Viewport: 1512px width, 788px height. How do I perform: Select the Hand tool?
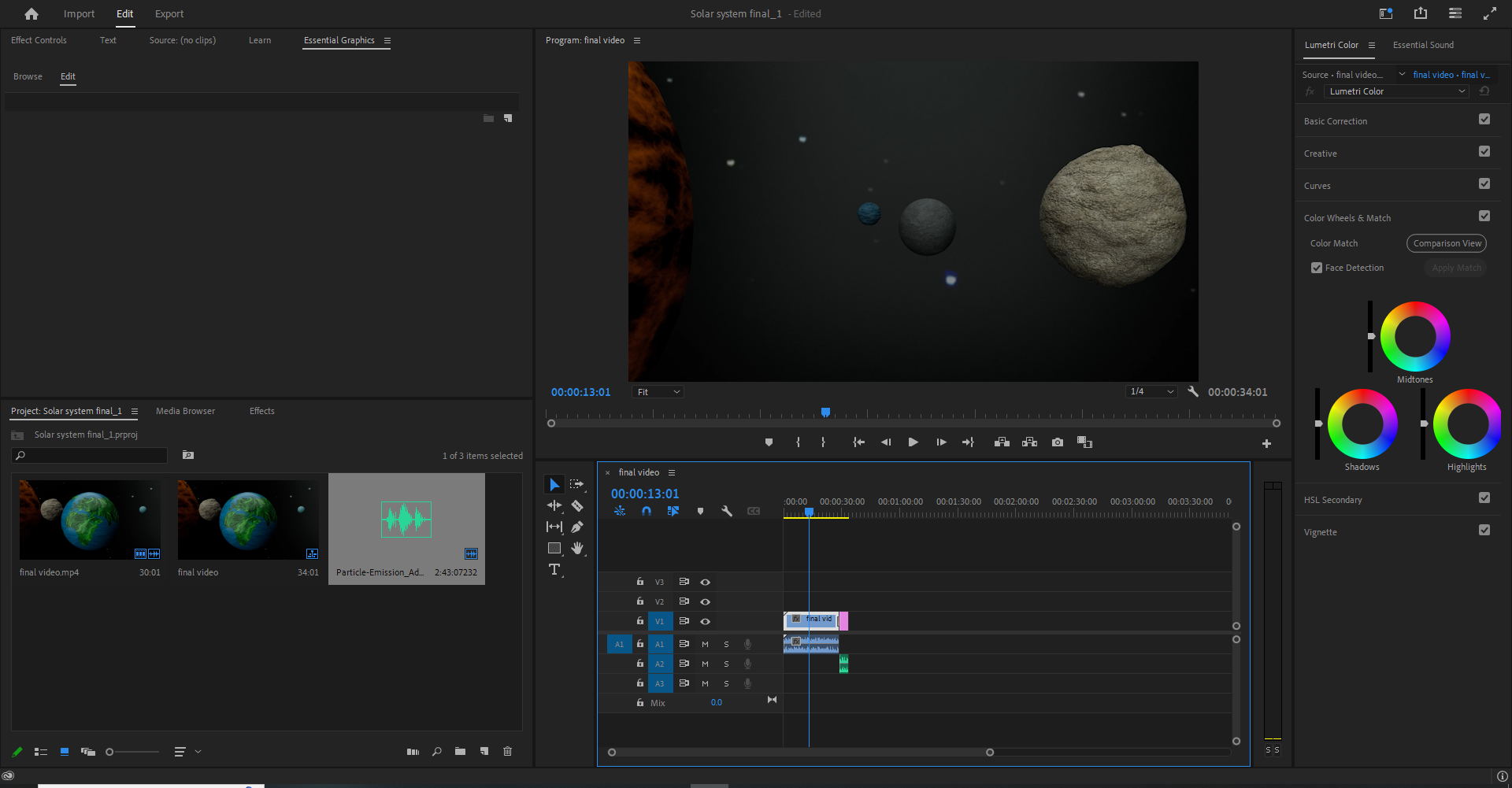point(577,548)
